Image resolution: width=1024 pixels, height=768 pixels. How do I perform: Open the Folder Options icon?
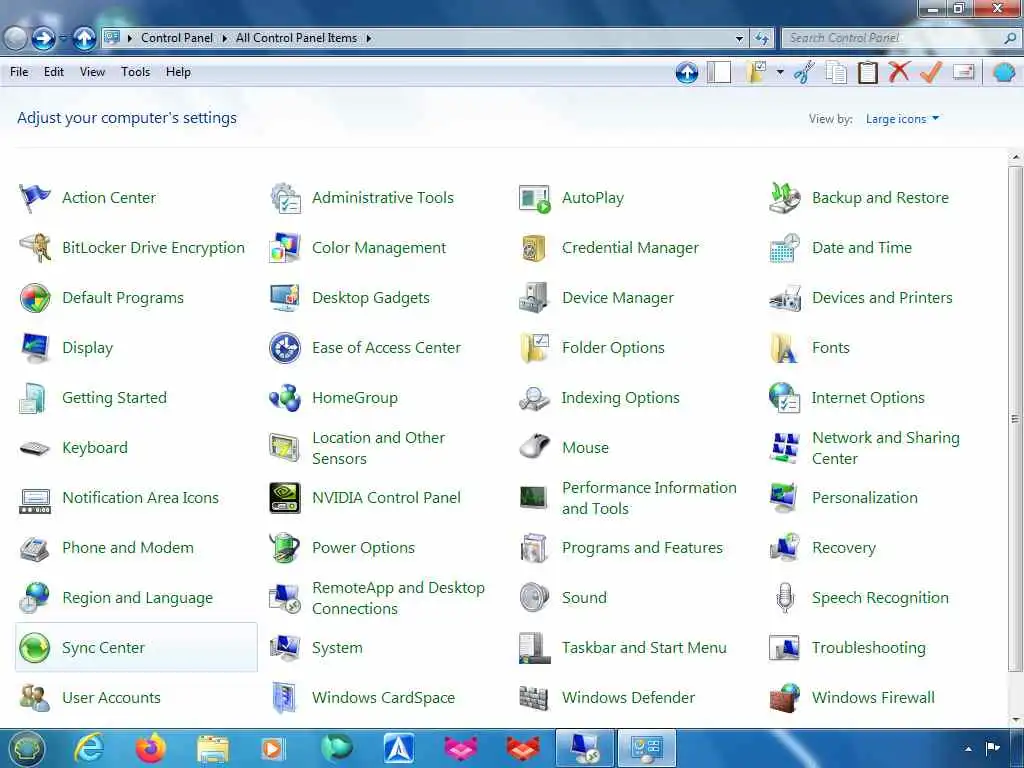(535, 348)
